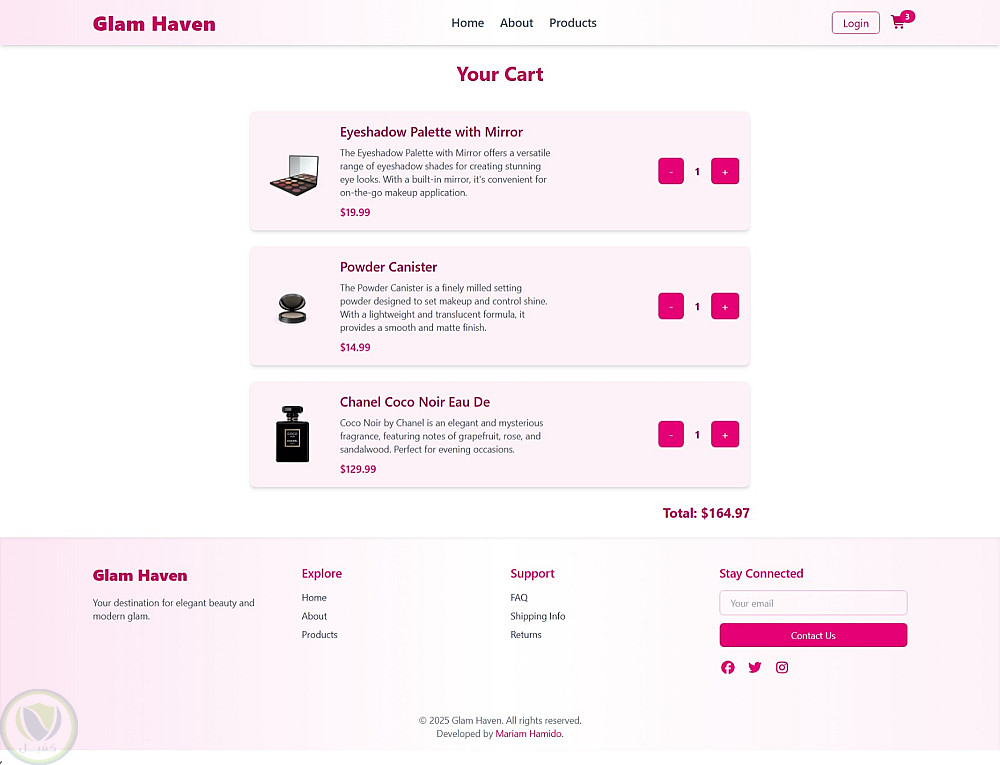
Task: Click the Support footer heading
Action: click(x=532, y=573)
